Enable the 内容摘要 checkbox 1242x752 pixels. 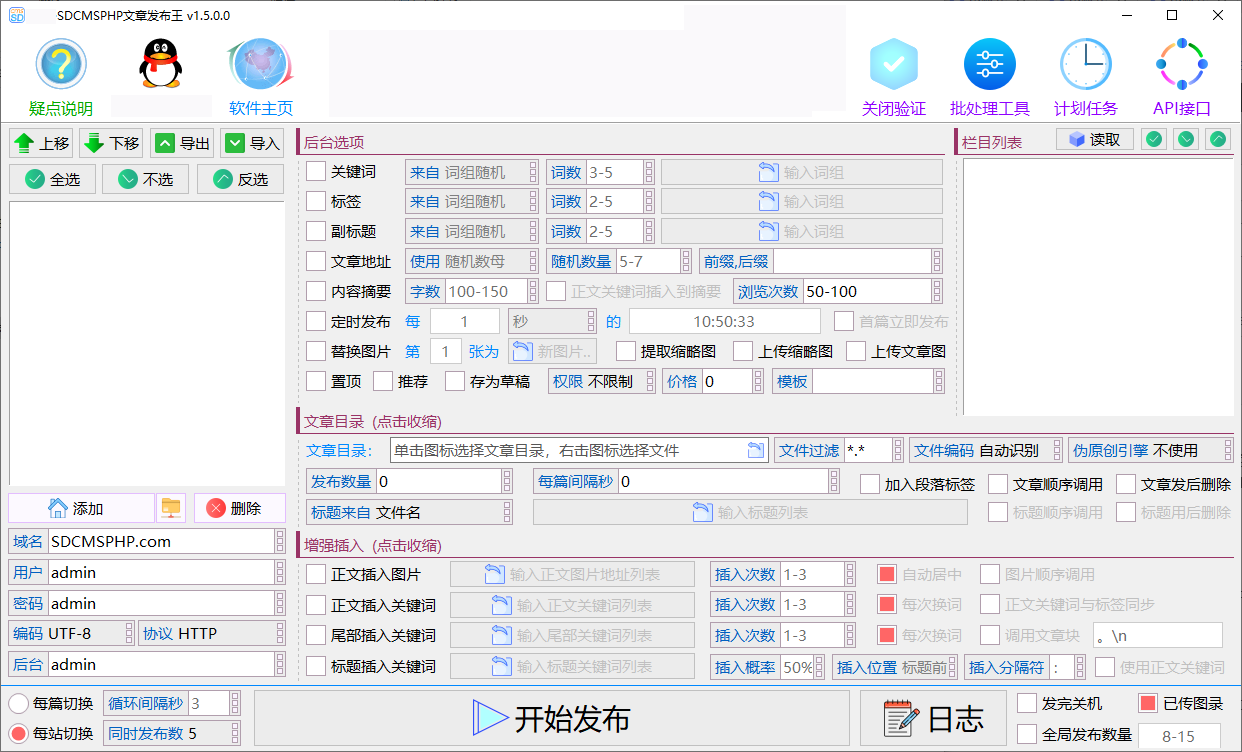pos(316,292)
